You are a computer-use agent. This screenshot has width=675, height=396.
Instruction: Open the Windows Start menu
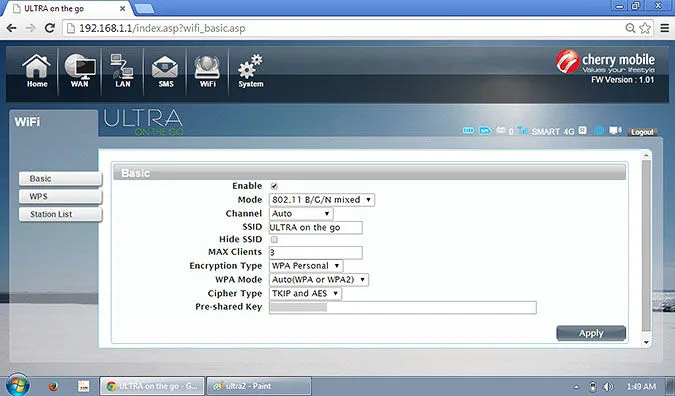point(17,385)
